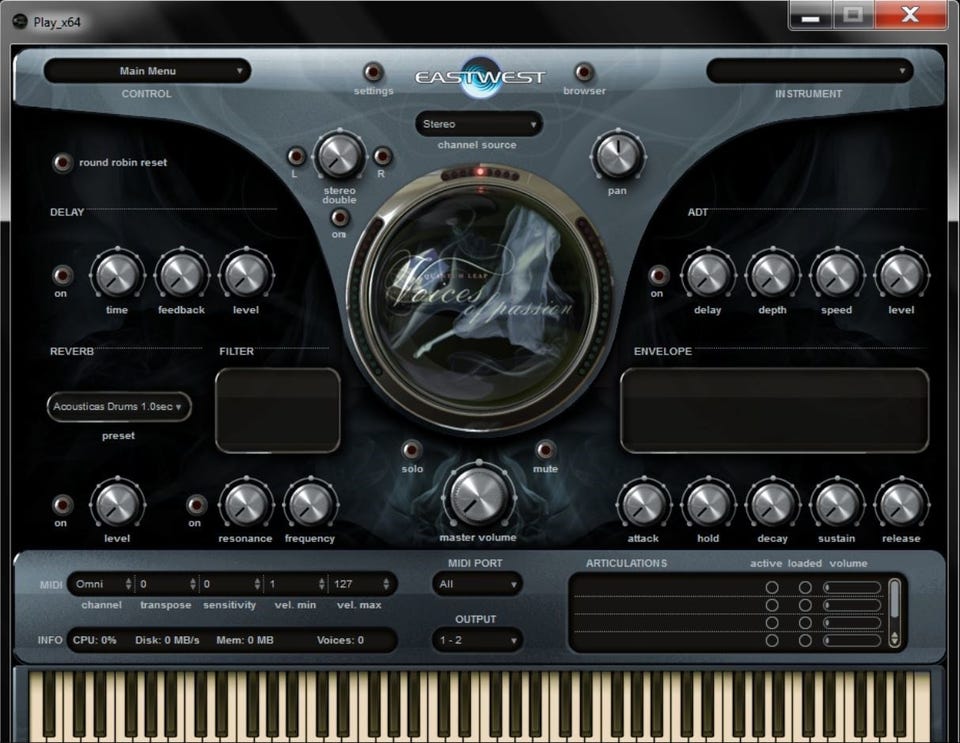Open the reverb preset dropdown
Viewport: 960px width, 743px height.
pos(119,406)
